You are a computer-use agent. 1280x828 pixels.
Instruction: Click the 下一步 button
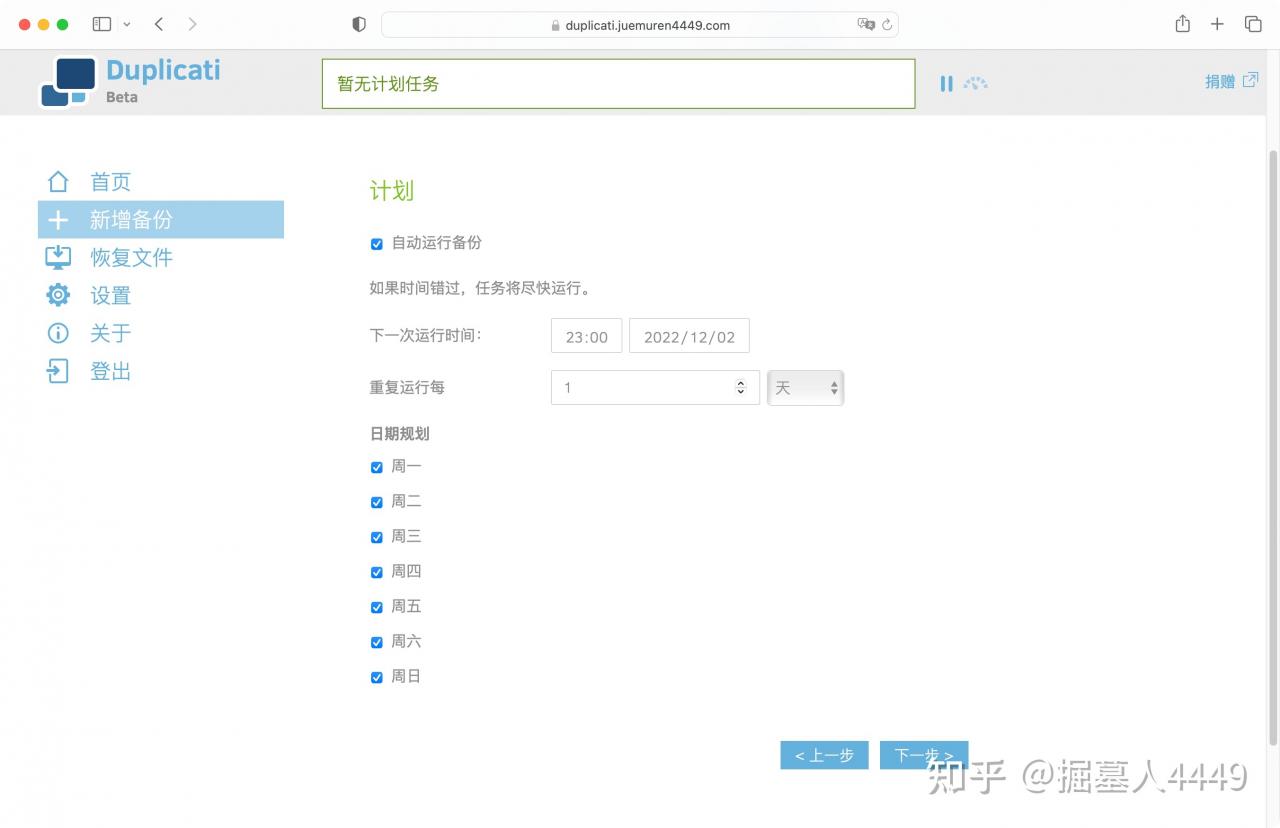coord(924,755)
